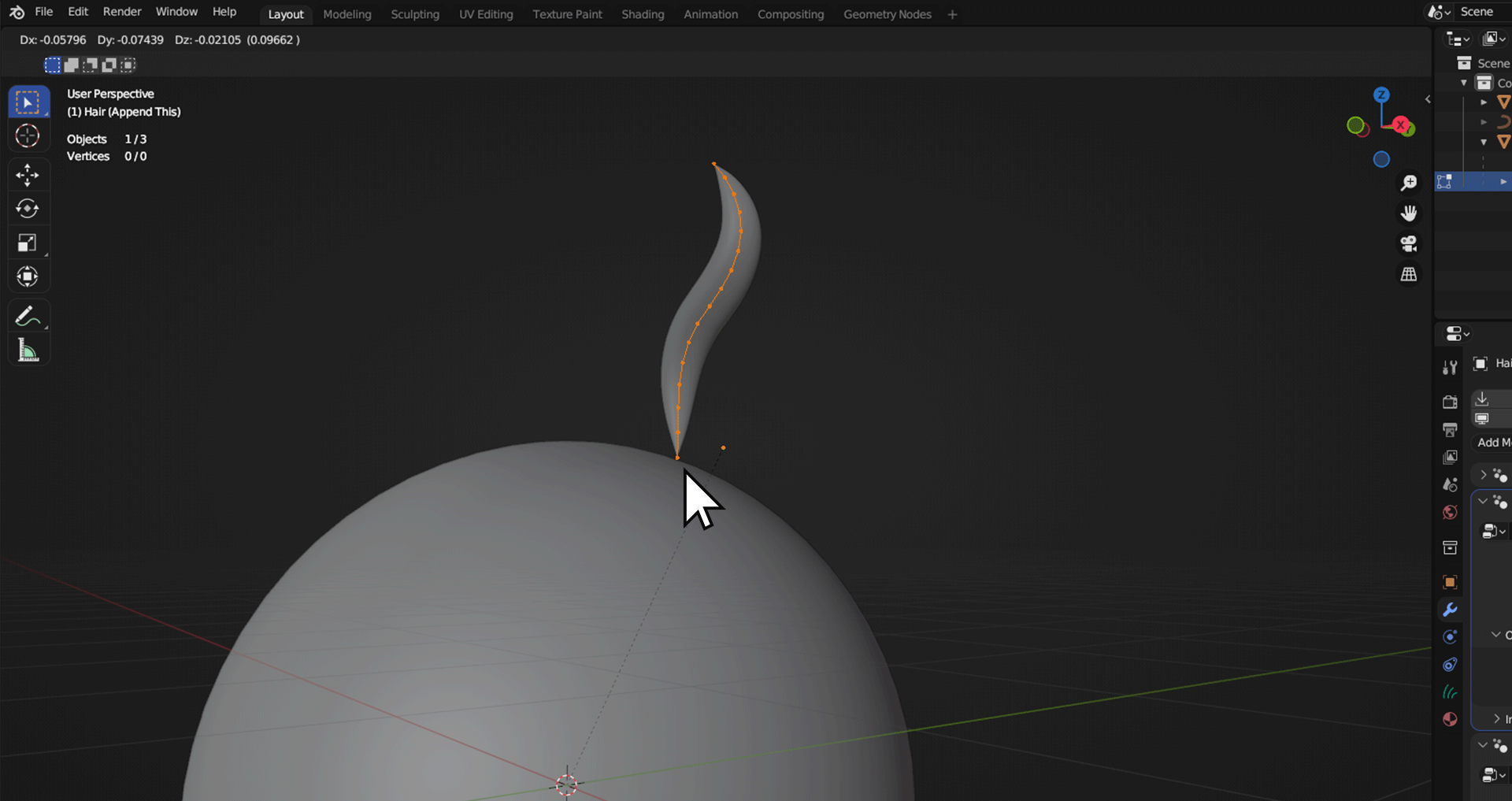Snap view to negative Z axis gizmo
The image size is (1512, 801).
[1381, 160]
